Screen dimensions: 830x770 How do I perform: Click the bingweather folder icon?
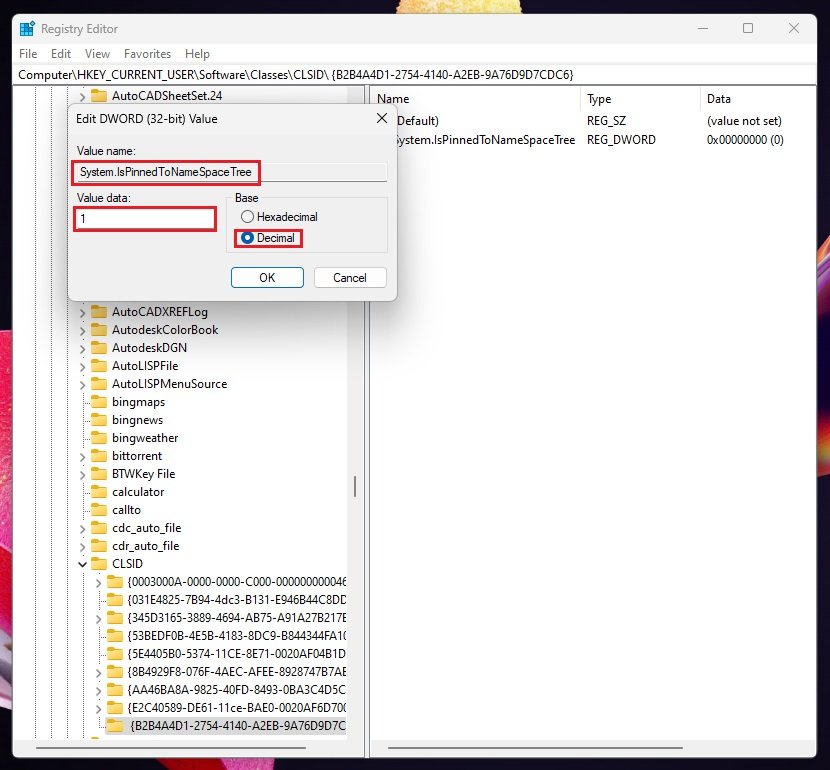tap(99, 437)
